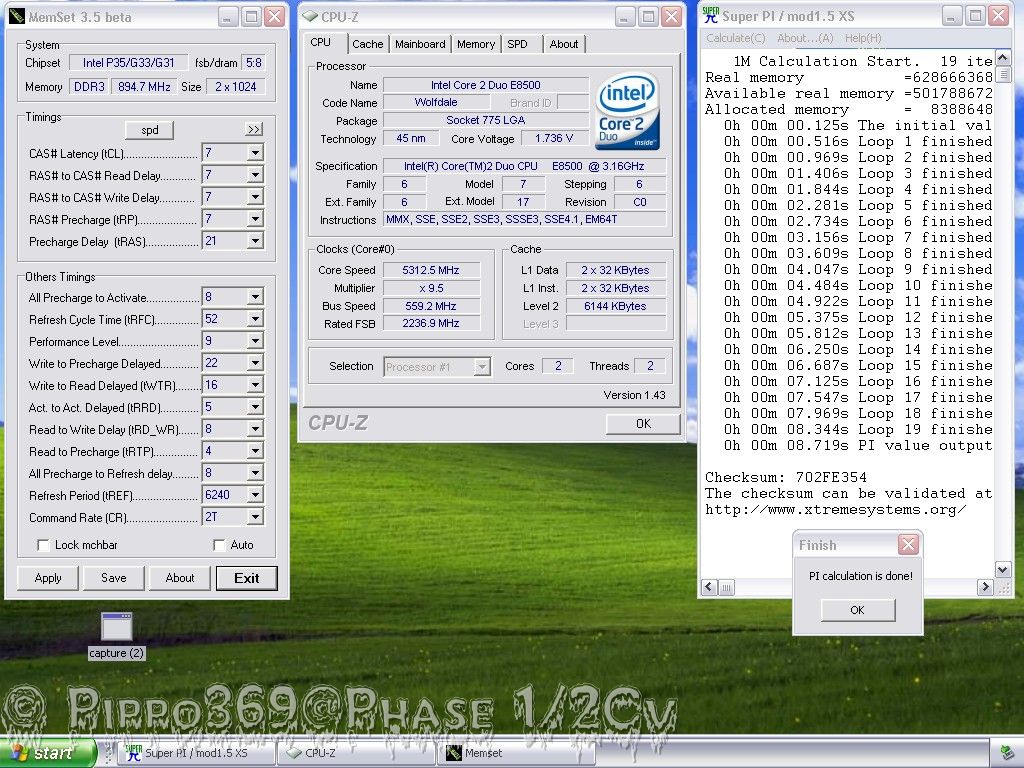Open Act. to Act. Delayed (tRRD) dropdown
Viewport: 1024px width, 768px height.
pos(255,407)
